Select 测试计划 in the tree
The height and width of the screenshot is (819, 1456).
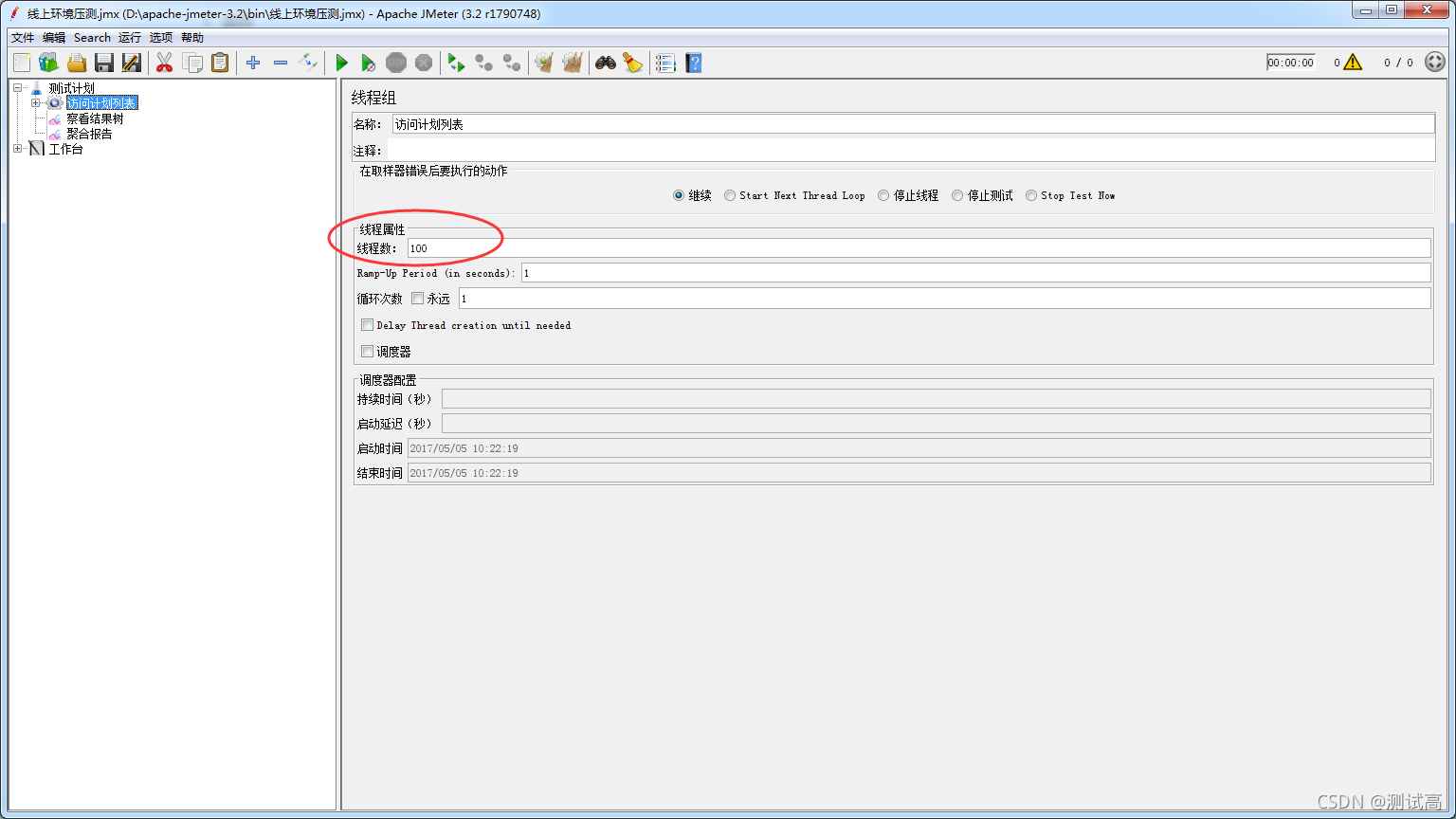pyautogui.click(x=72, y=88)
